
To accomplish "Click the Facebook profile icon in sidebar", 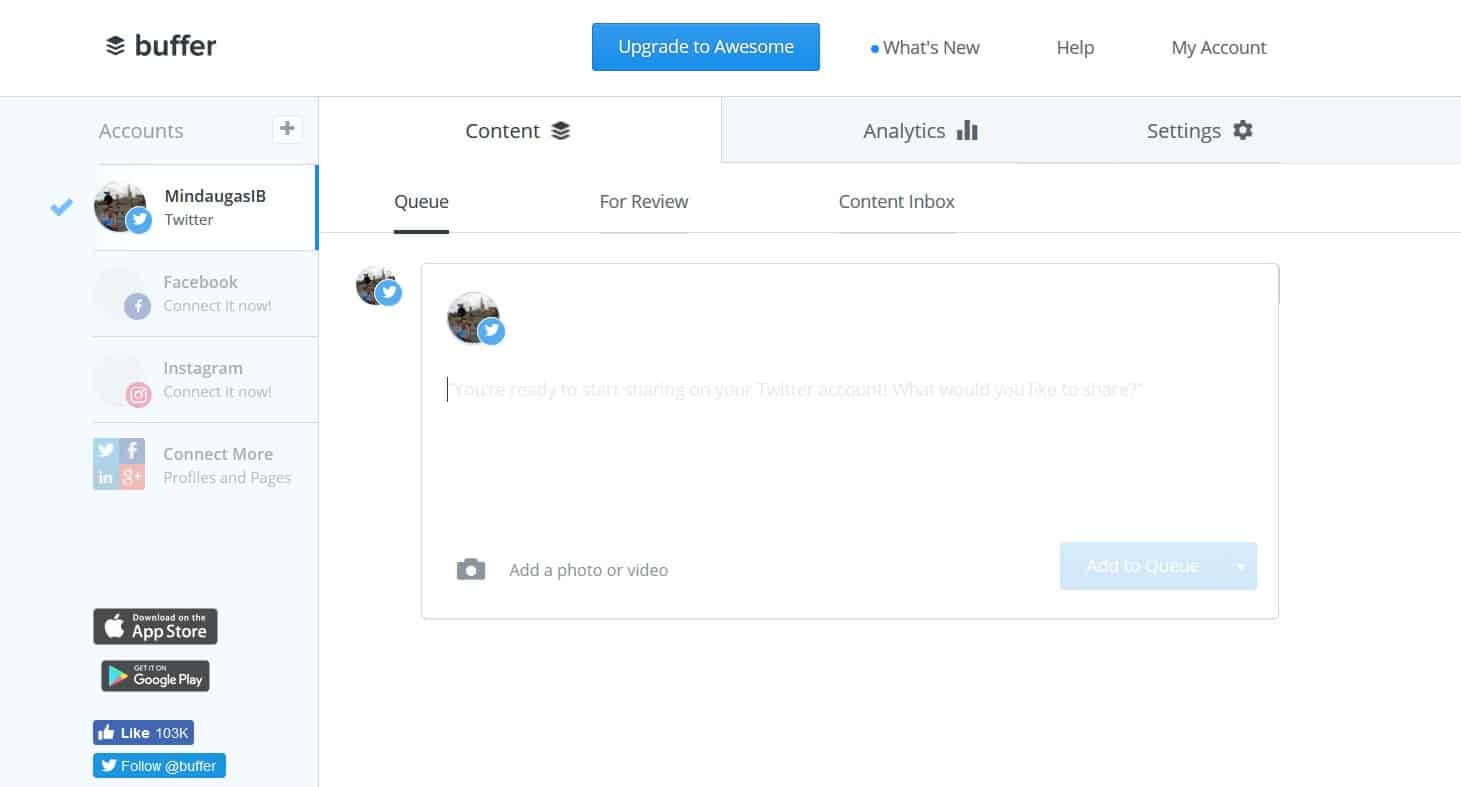I will coord(121,294).
